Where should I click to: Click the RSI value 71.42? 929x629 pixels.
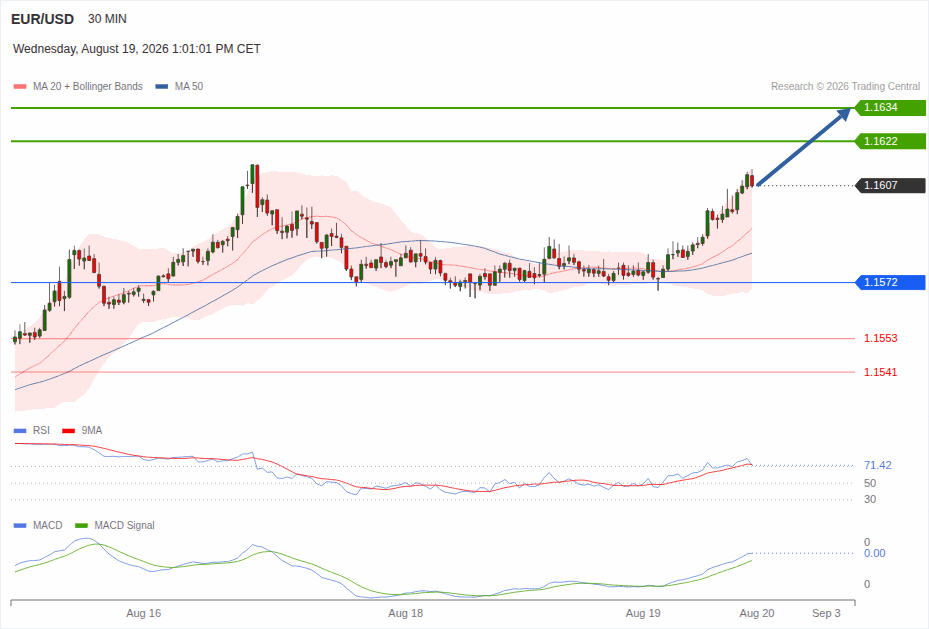877,466
